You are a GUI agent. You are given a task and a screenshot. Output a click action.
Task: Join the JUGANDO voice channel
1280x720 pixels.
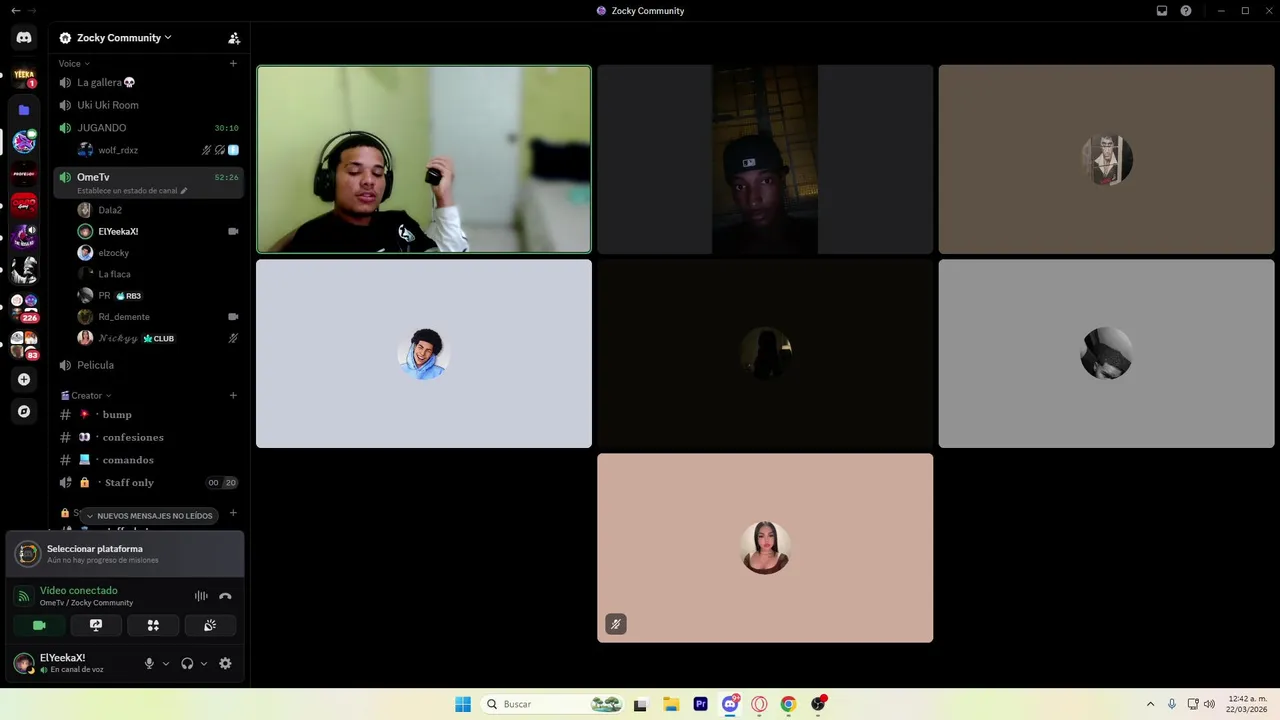(148, 128)
